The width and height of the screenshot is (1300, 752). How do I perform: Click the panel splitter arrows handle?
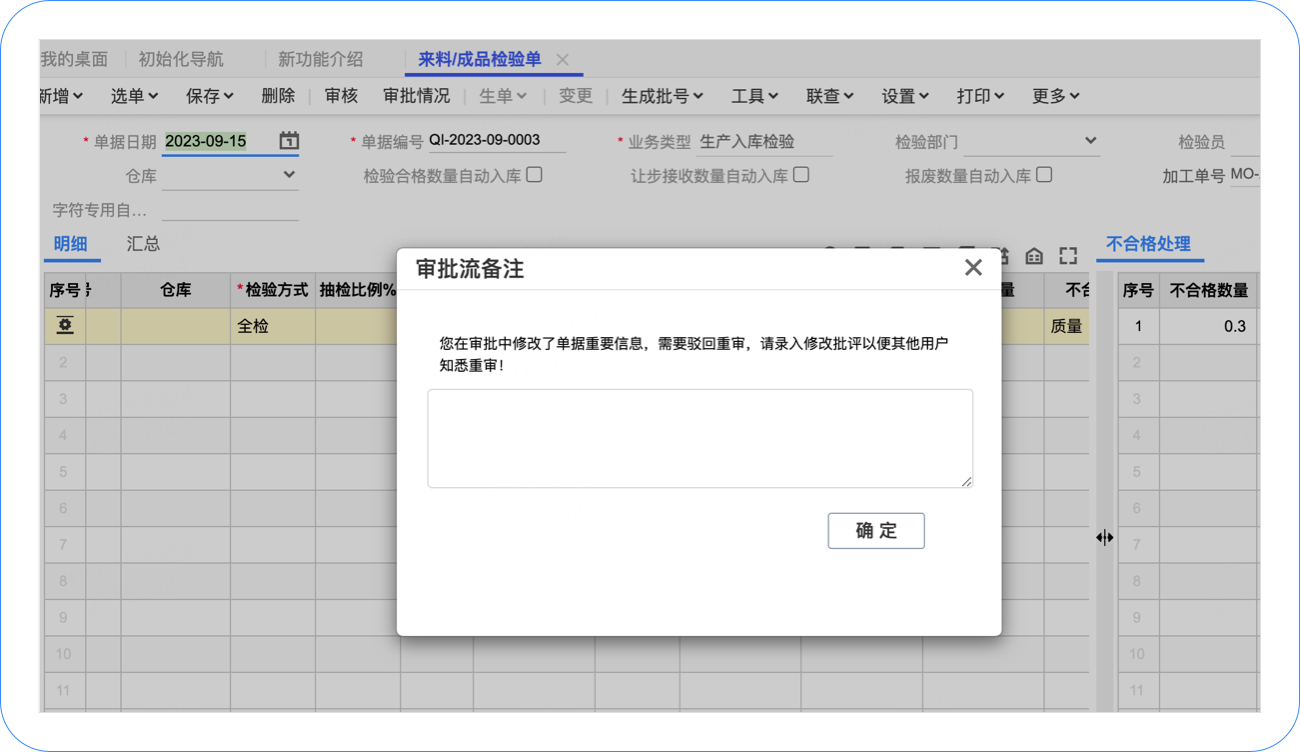pyautogui.click(x=1104, y=538)
